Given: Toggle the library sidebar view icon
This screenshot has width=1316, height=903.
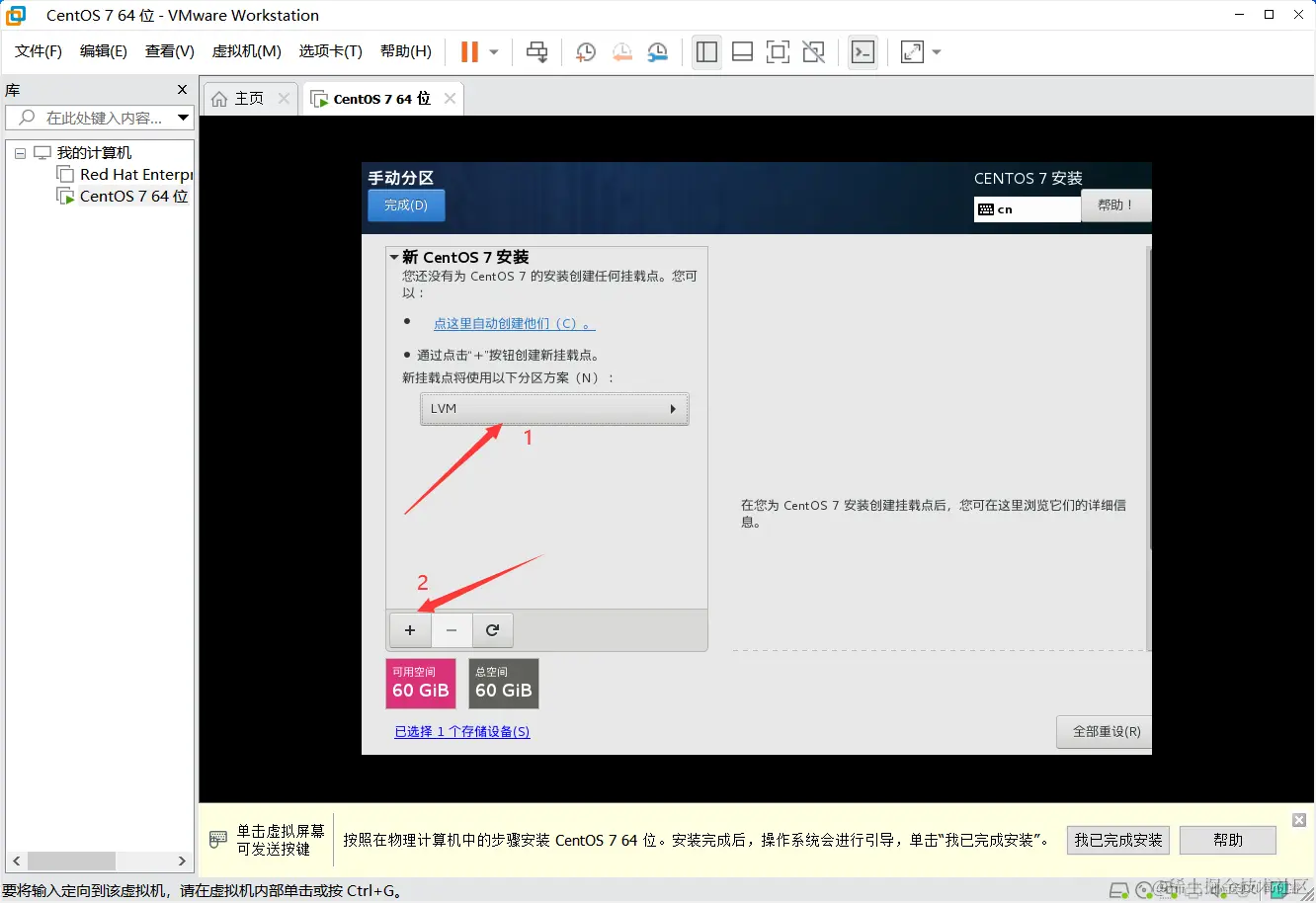Looking at the screenshot, I should click(706, 52).
